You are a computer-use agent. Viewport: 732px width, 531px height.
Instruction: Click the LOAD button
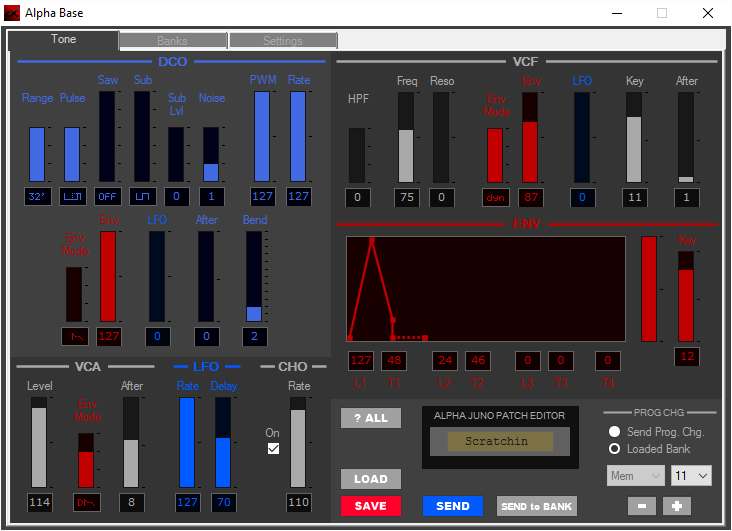tap(371, 479)
